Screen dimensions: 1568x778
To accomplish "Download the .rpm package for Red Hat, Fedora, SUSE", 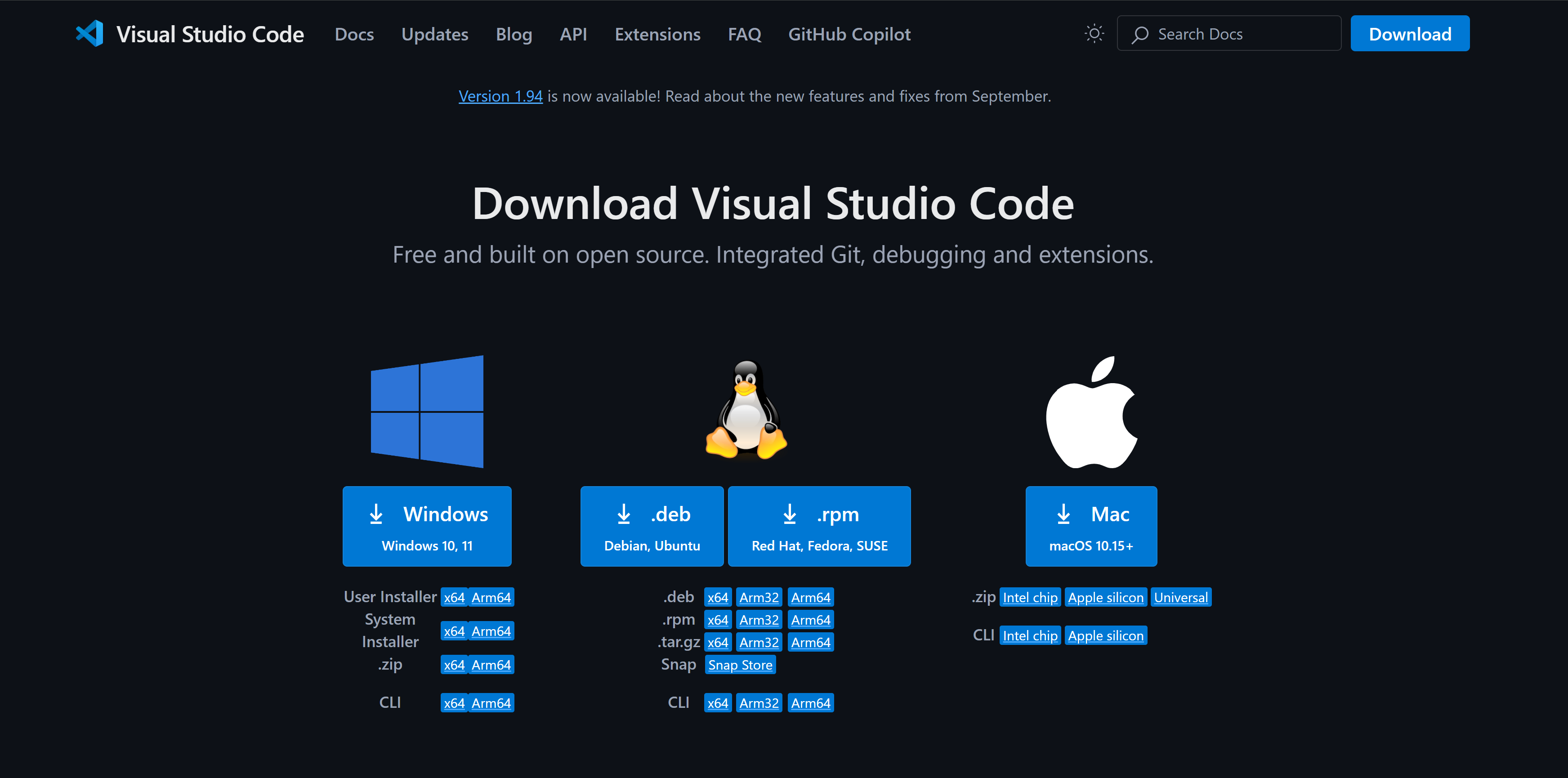I will pyautogui.click(x=819, y=526).
